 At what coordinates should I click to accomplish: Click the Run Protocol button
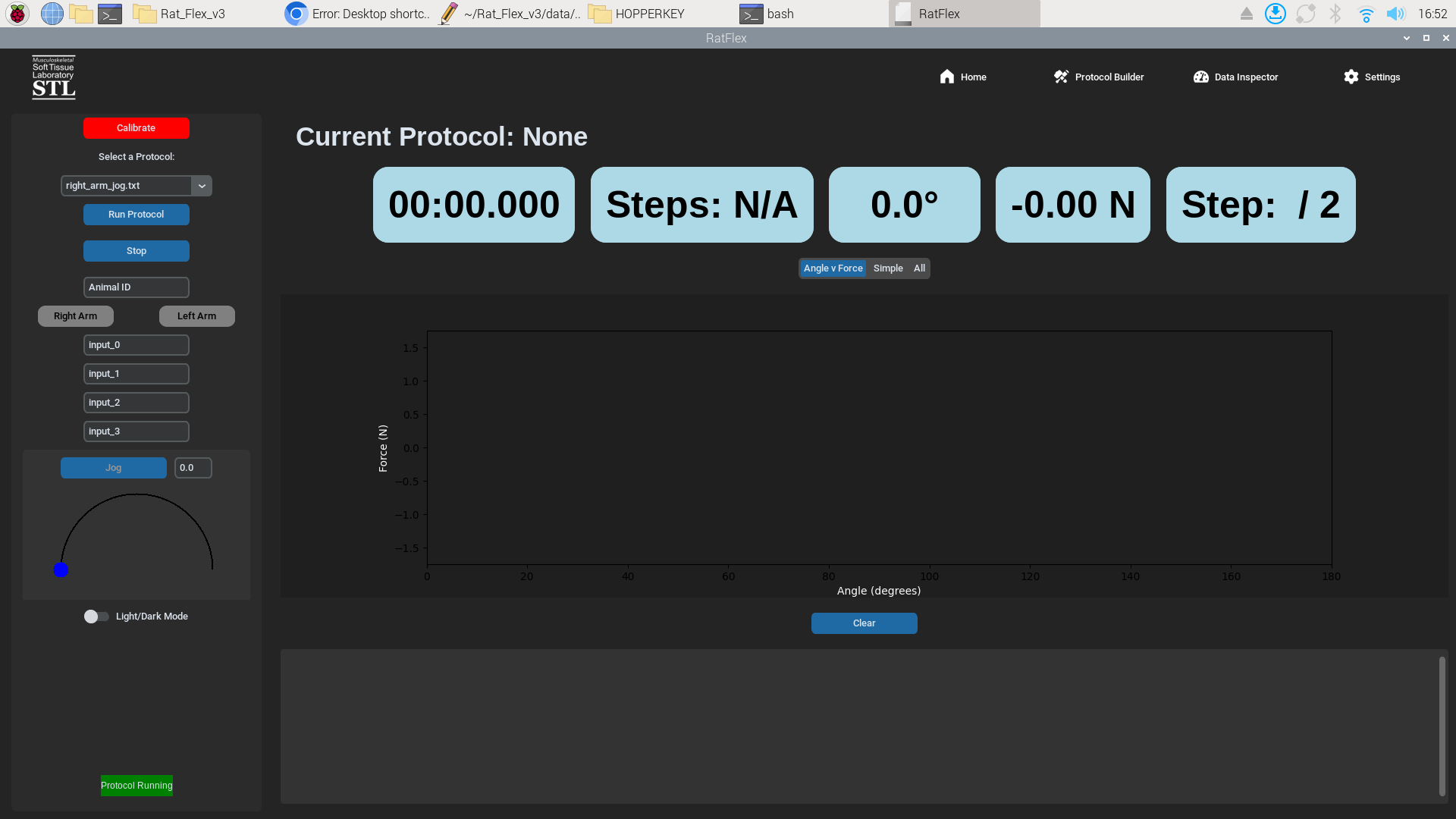(x=136, y=215)
